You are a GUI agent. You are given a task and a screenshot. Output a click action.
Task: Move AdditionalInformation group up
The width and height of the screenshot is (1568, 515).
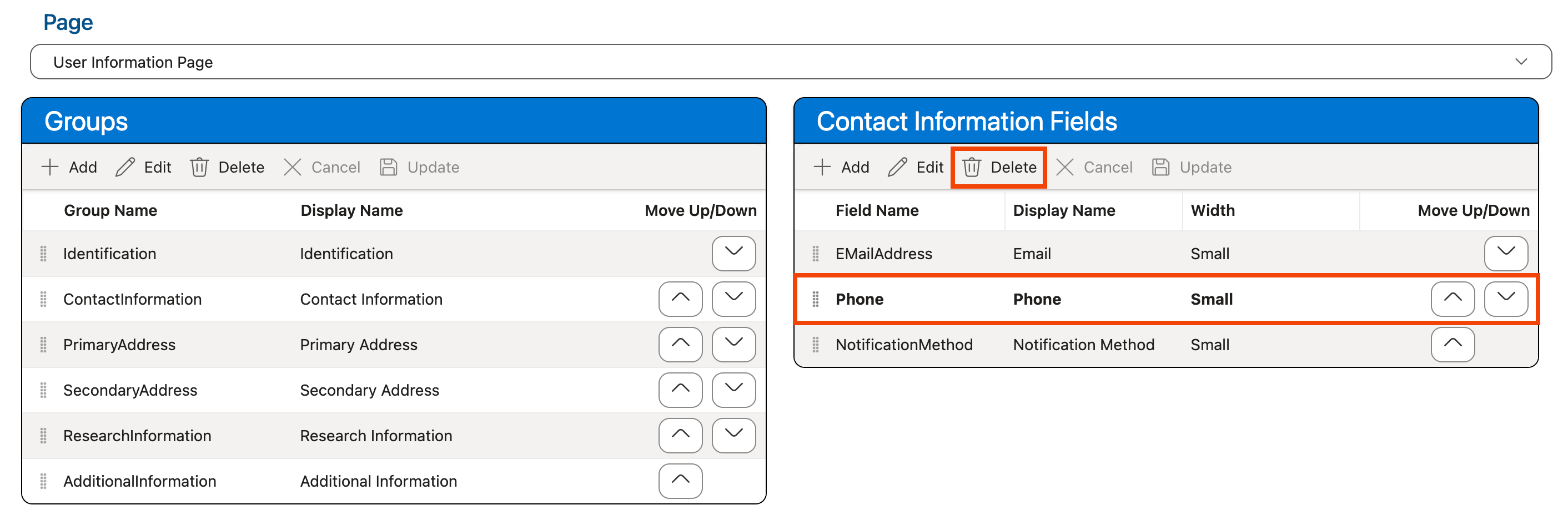pos(680,481)
